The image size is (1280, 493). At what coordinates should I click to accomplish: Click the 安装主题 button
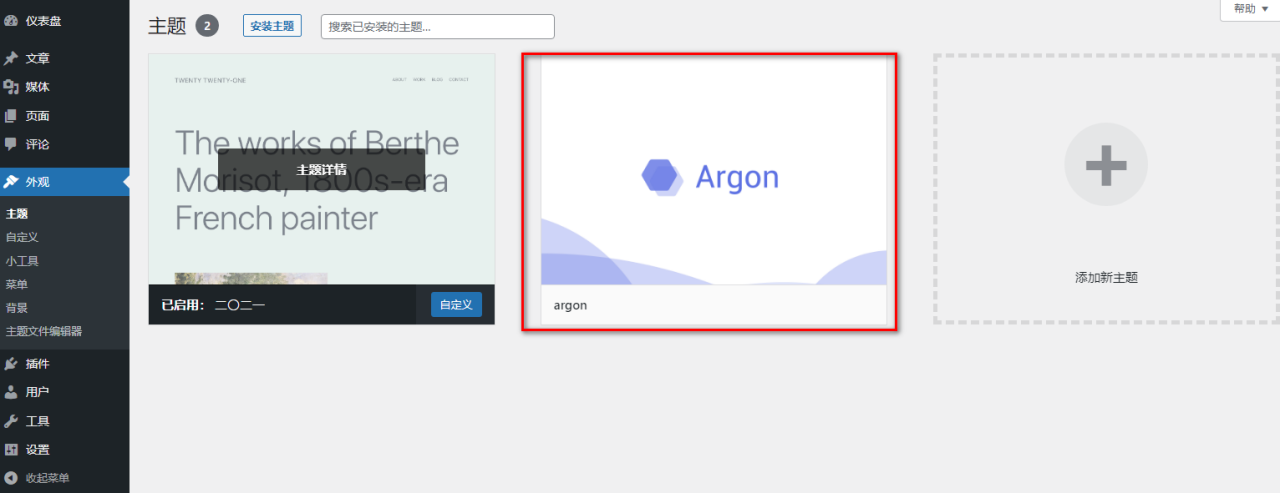point(272,26)
